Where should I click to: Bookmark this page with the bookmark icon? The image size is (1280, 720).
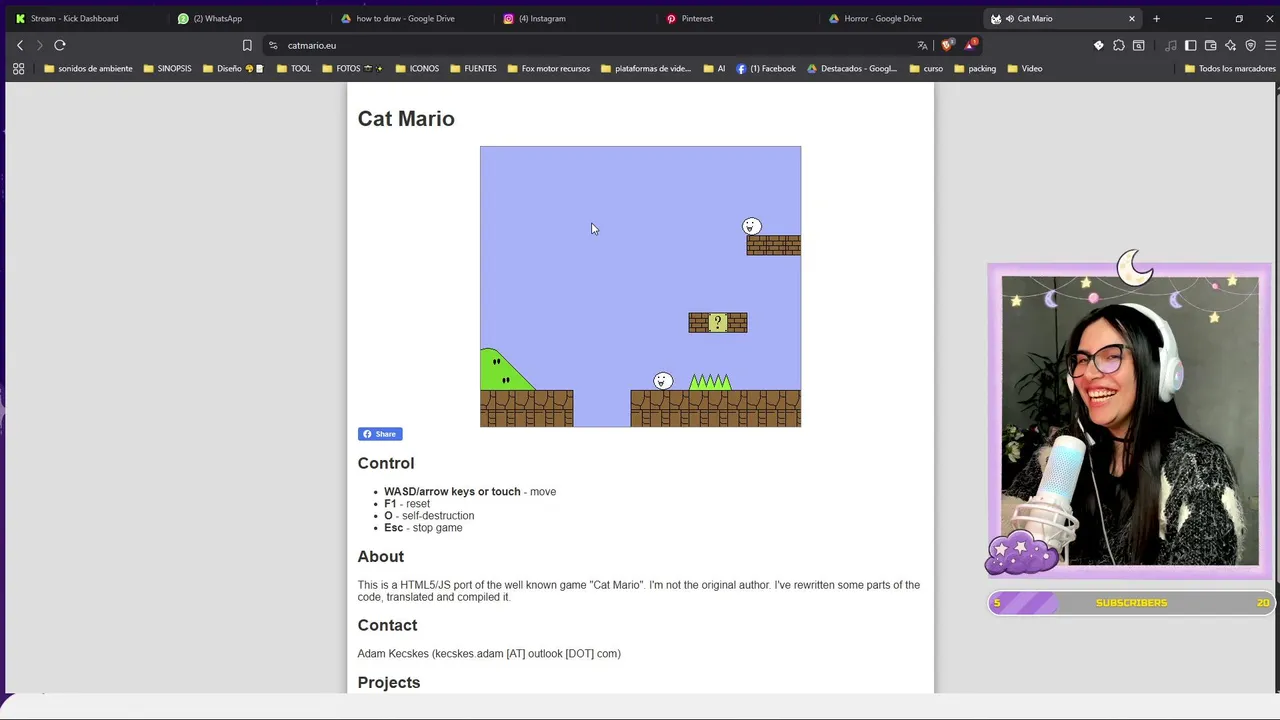coord(247,45)
